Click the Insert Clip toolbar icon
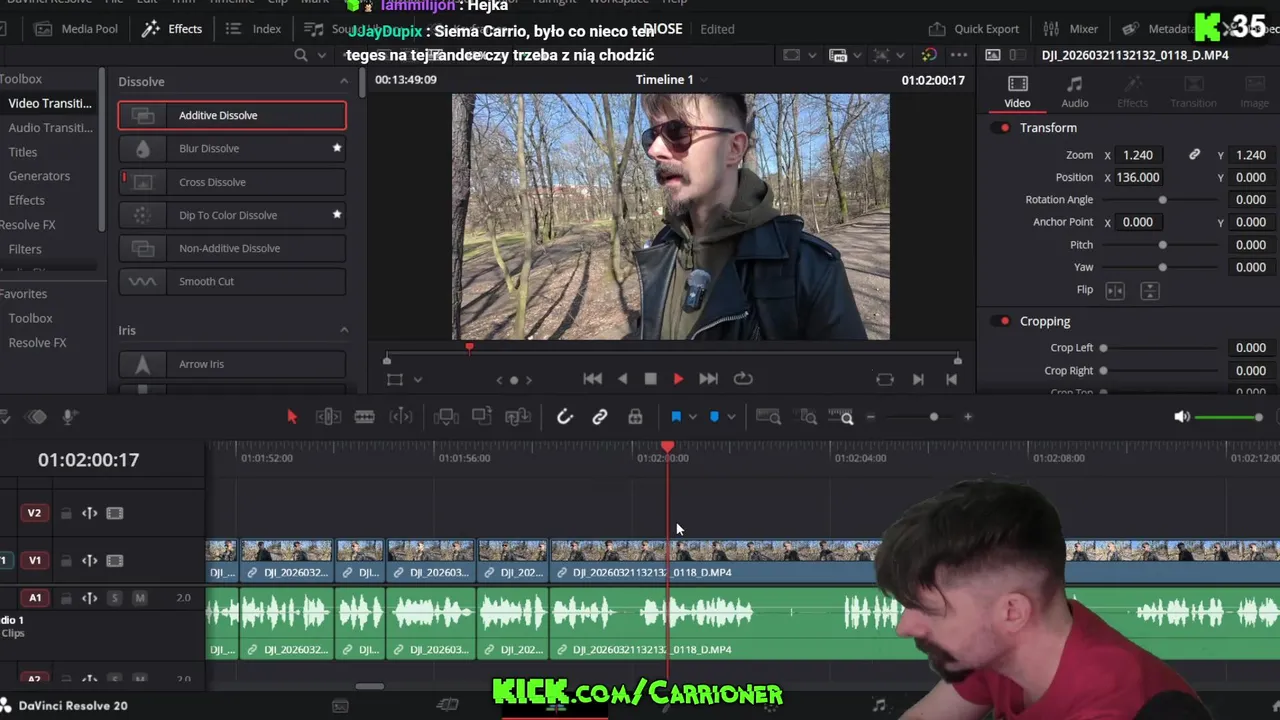 (x=446, y=417)
